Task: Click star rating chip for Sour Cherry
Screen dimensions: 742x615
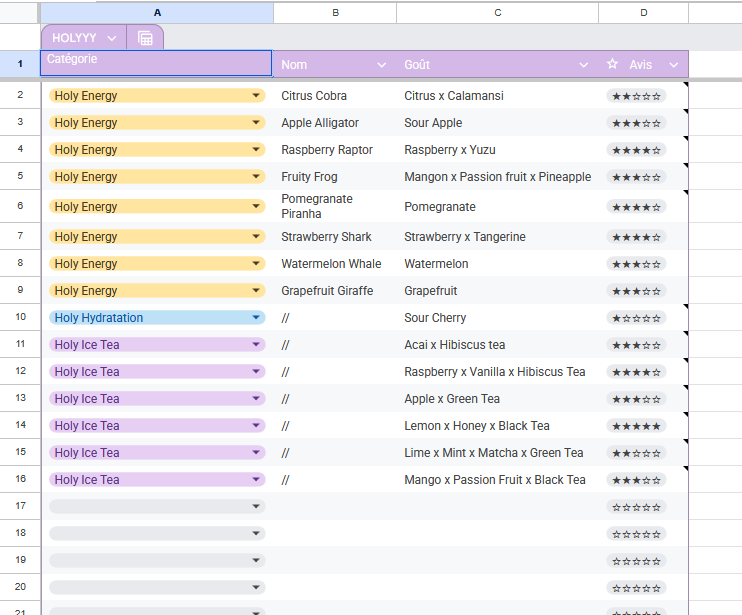Action: [x=636, y=318]
